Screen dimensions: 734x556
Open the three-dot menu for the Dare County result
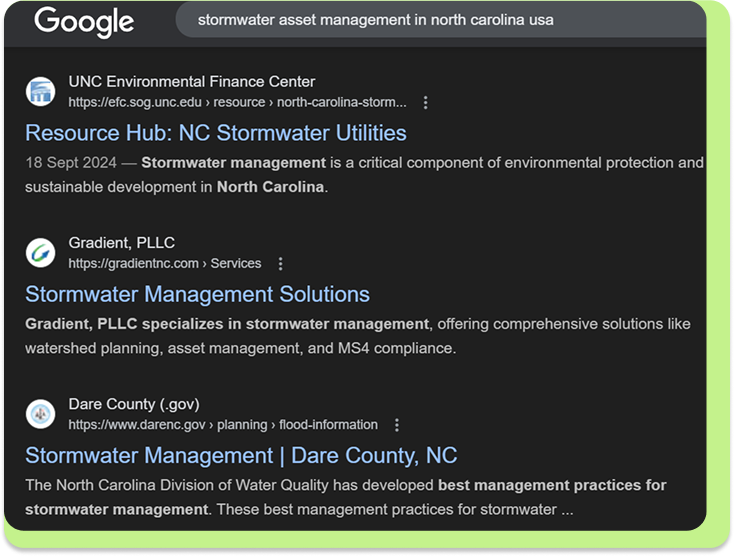pos(397,425)
